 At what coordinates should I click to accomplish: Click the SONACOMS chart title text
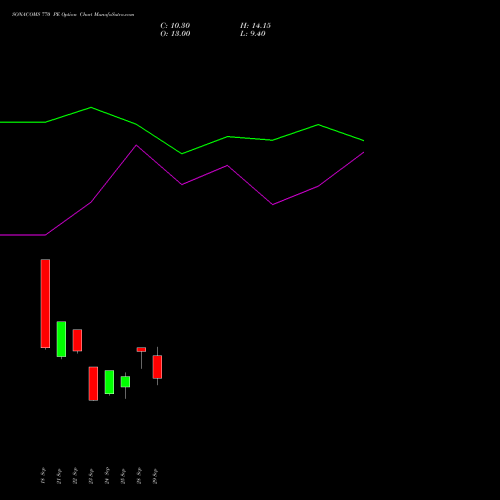73,15
